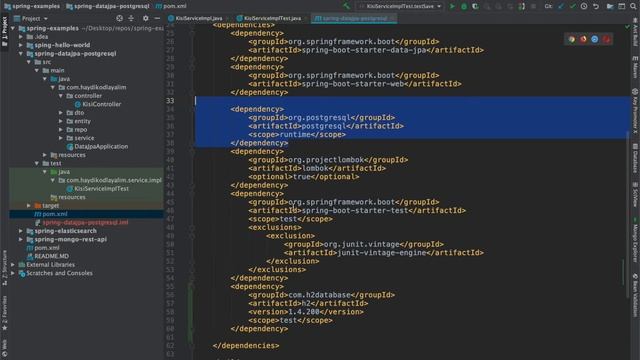The width and height of the screenshot is (640, 360).
Task: Open the run configuration dropdown KisiServiceImplTest.testSave
Action: tap(401, 6)
